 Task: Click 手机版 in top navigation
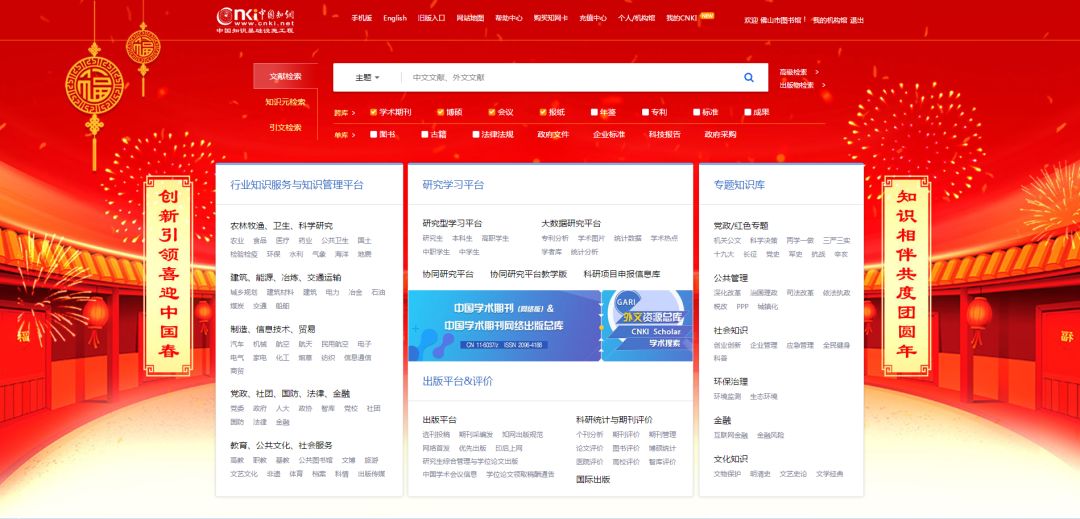(x=362, y=19)
